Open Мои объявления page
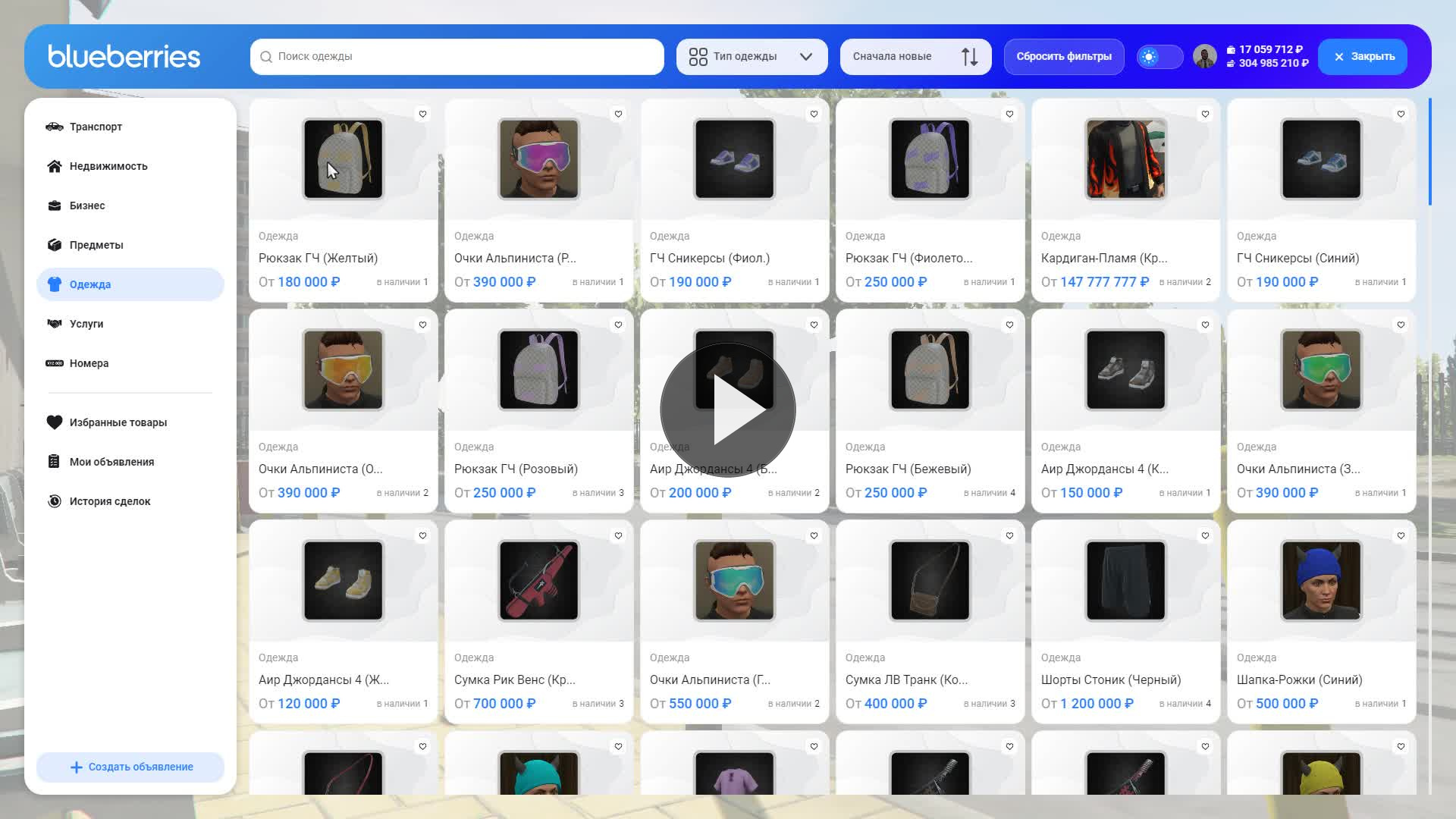This screenshot has height=819, width=1456. point(130,462)
